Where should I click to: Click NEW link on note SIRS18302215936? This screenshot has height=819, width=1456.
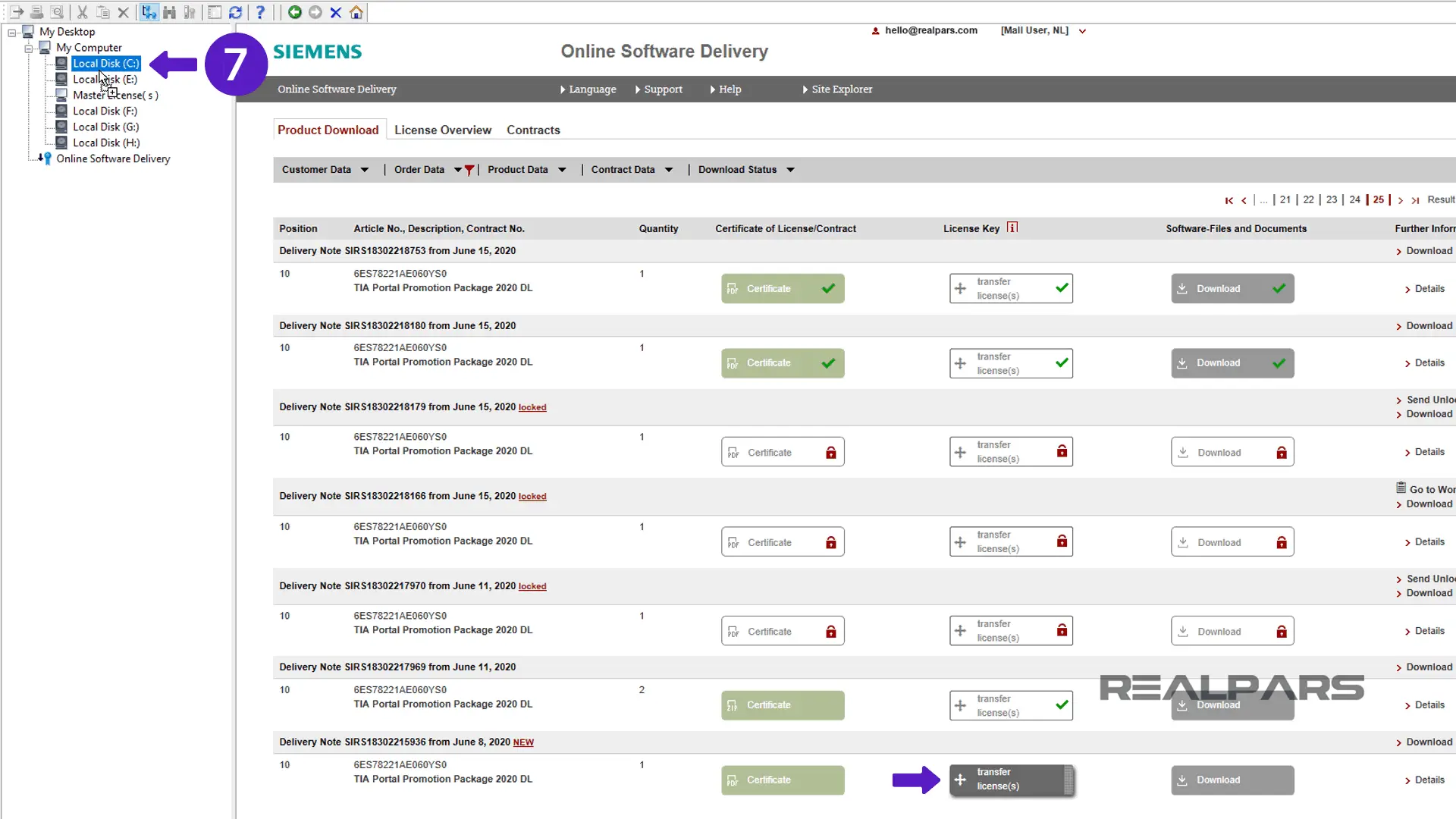pyautogui.click(x=523, y=743)
